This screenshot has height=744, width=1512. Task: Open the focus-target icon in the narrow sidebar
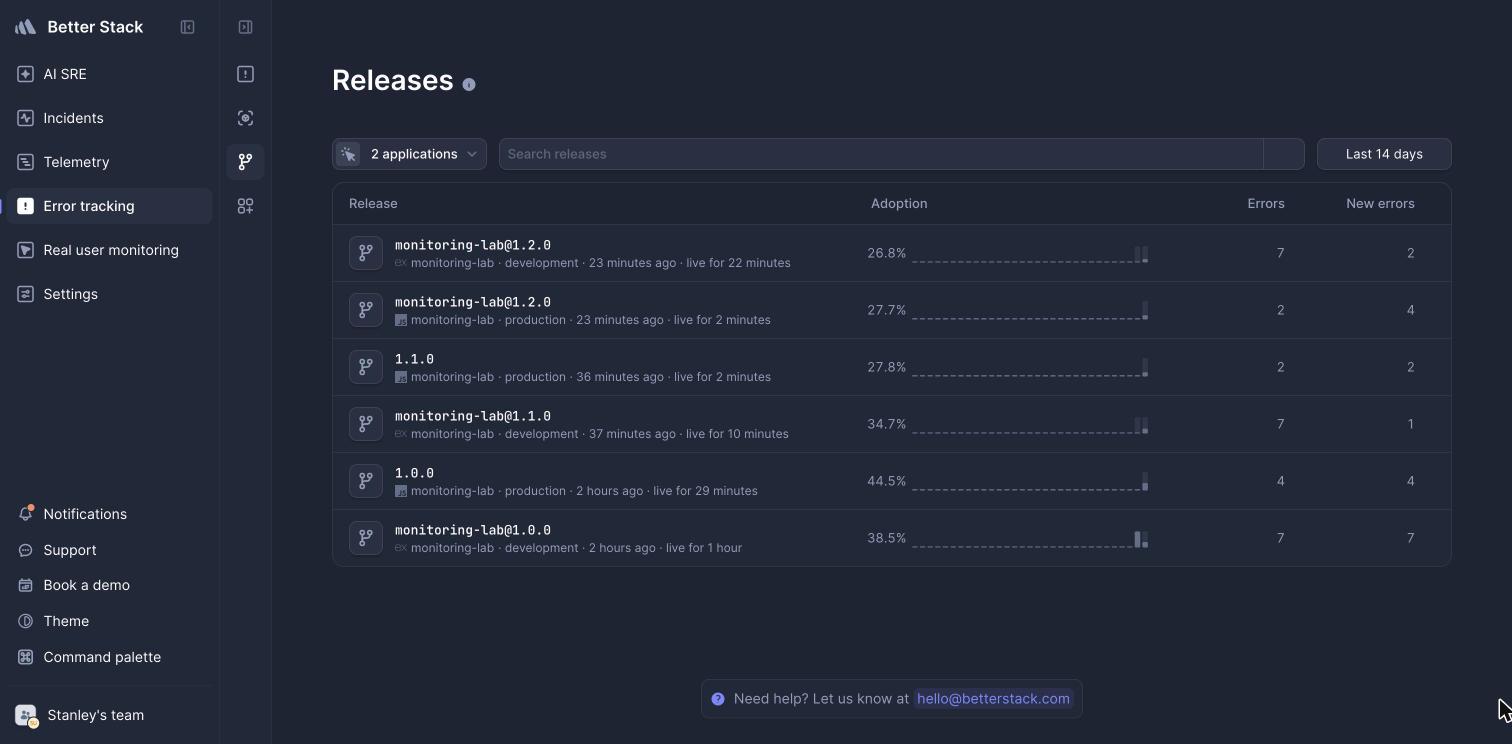coord(245,118)
